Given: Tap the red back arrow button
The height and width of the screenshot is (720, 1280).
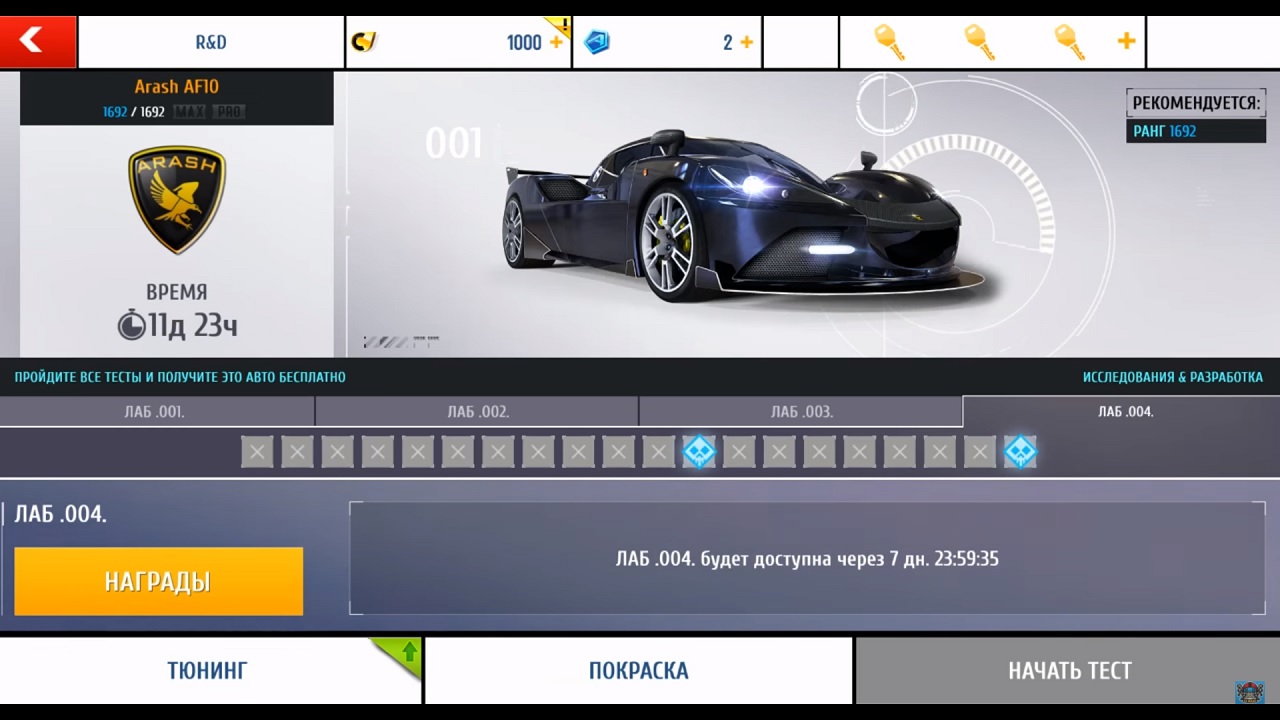Looking at the screenshot, I should coord(38,41).
